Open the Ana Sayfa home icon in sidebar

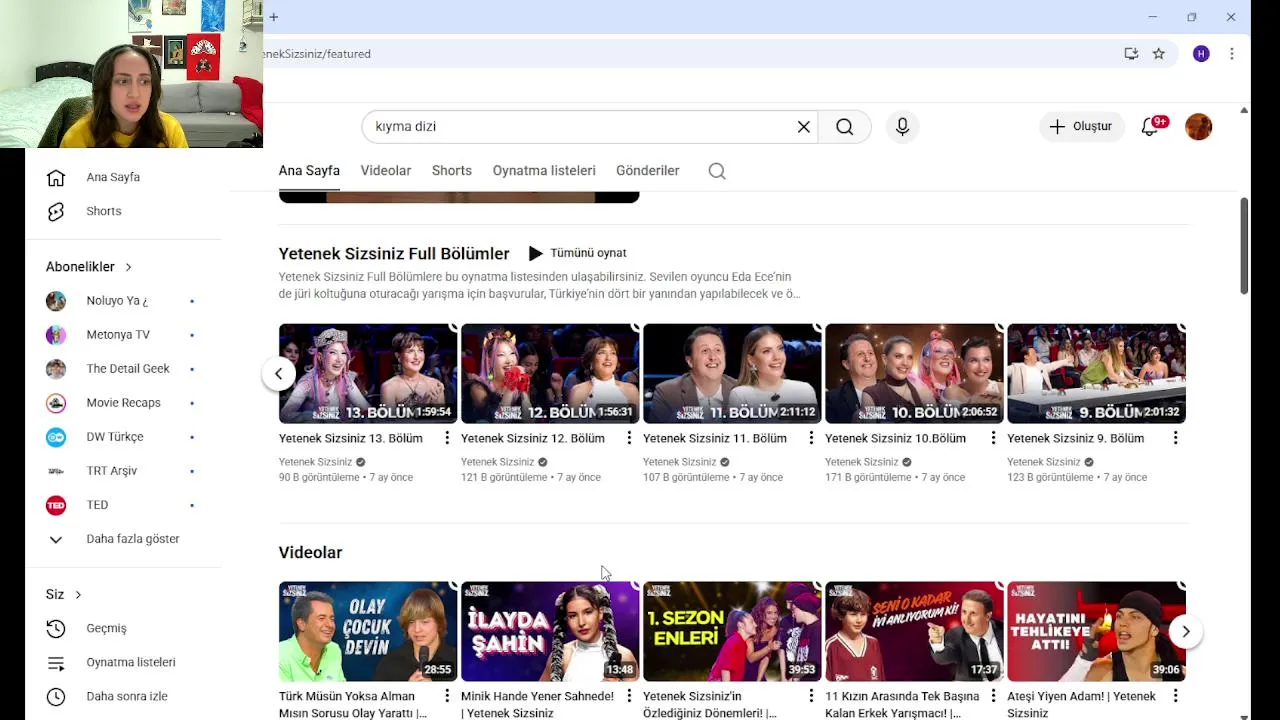pos(56,177)
